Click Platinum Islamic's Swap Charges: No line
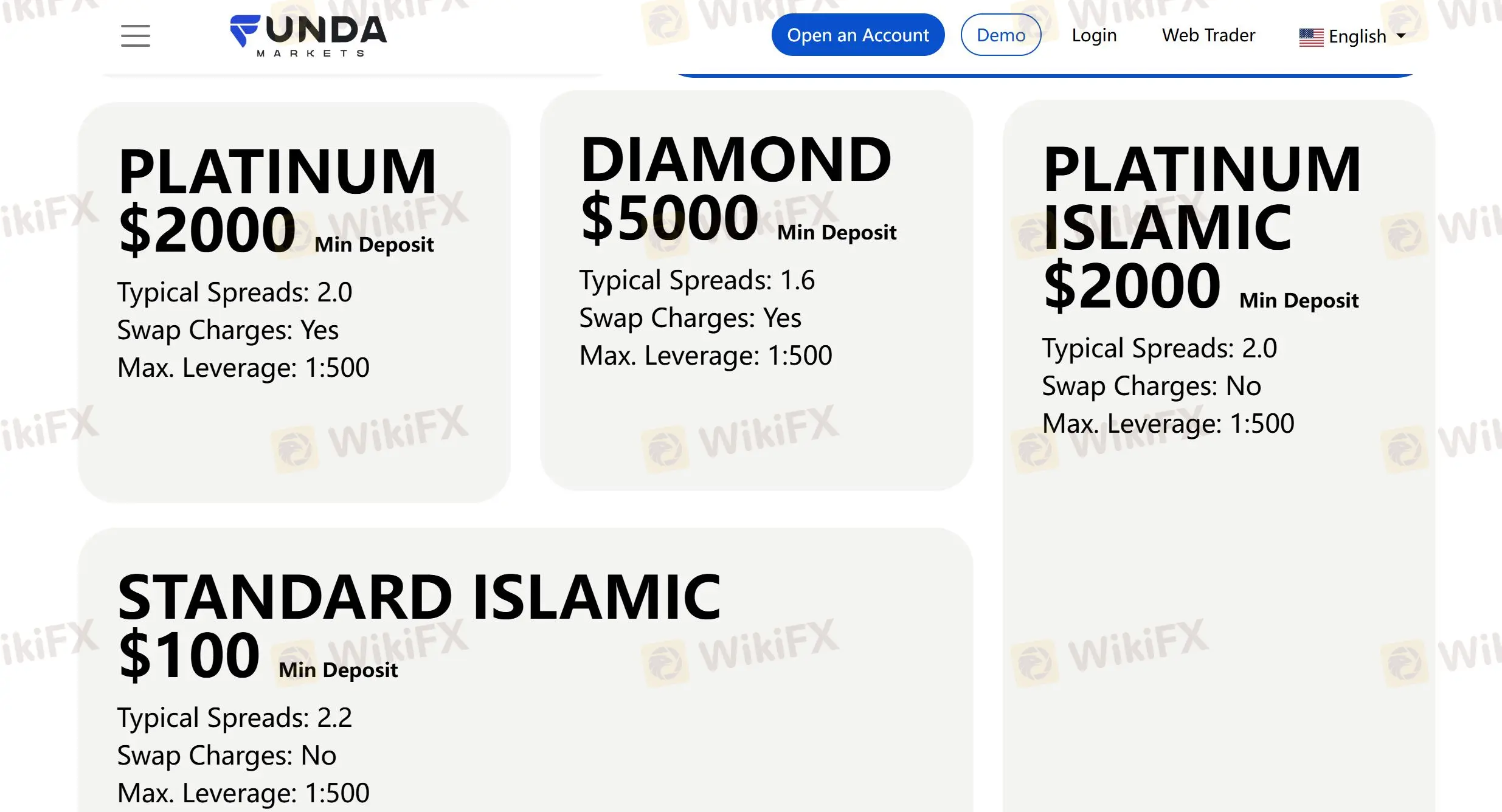Screen dimensions: 1502x812 tap(1151, 386)
